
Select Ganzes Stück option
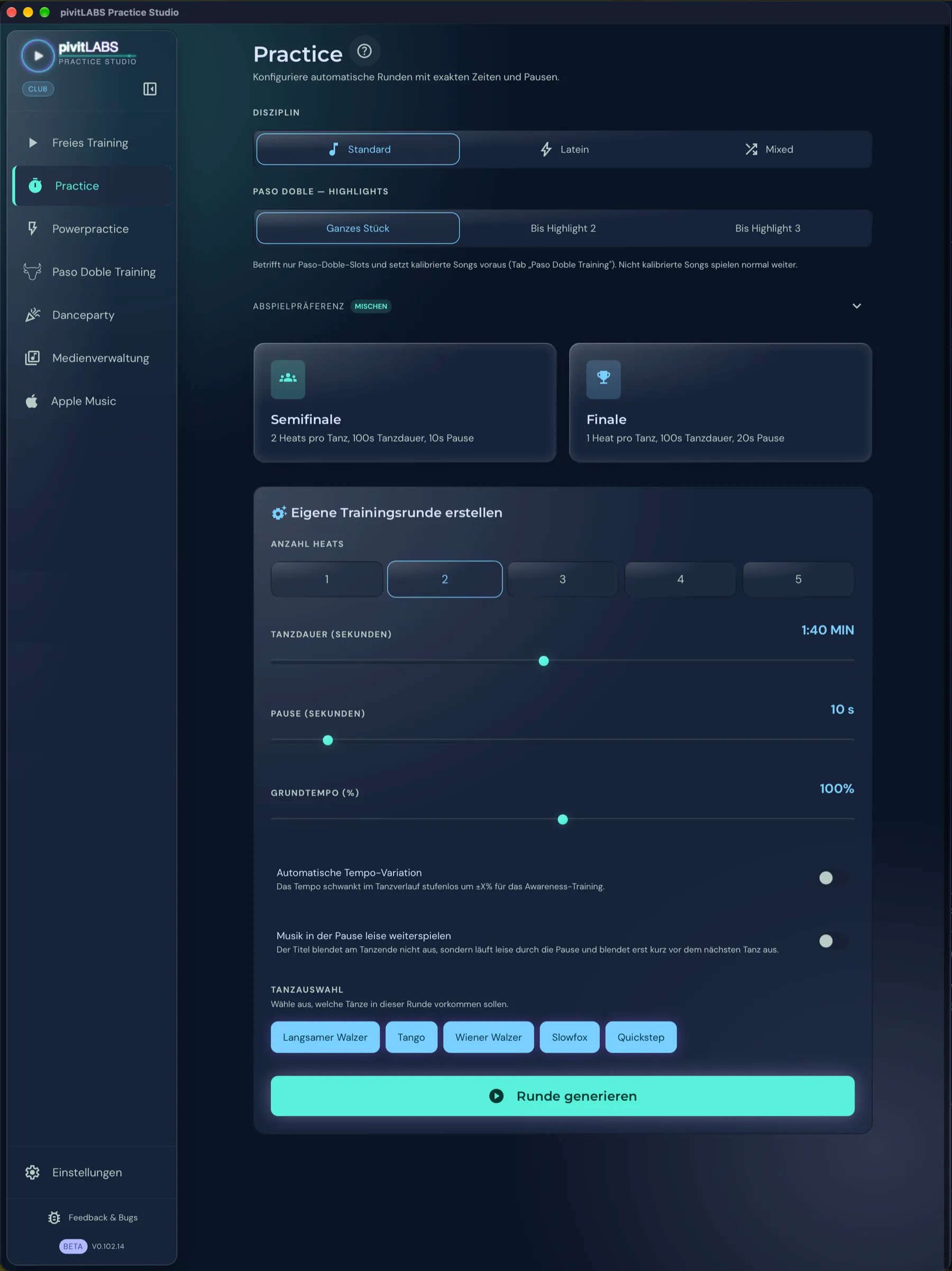(x=358, y=228)
